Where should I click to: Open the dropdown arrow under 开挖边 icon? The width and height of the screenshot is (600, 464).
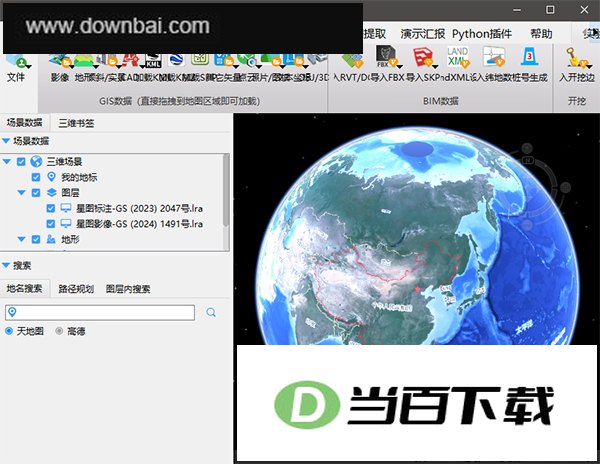(x=589, y=67)
